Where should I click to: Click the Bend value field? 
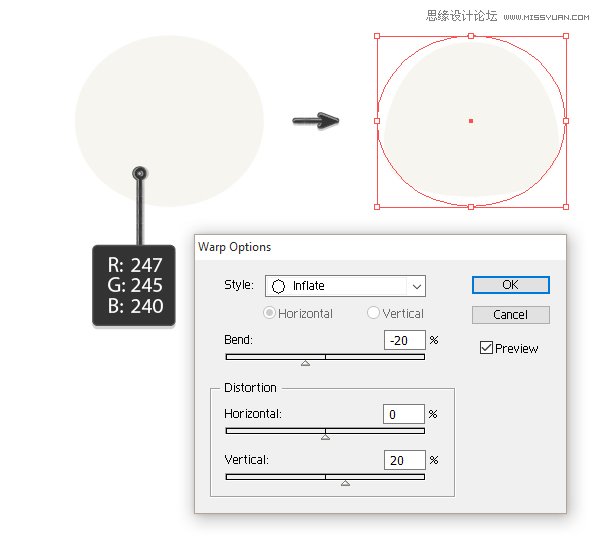404,340
